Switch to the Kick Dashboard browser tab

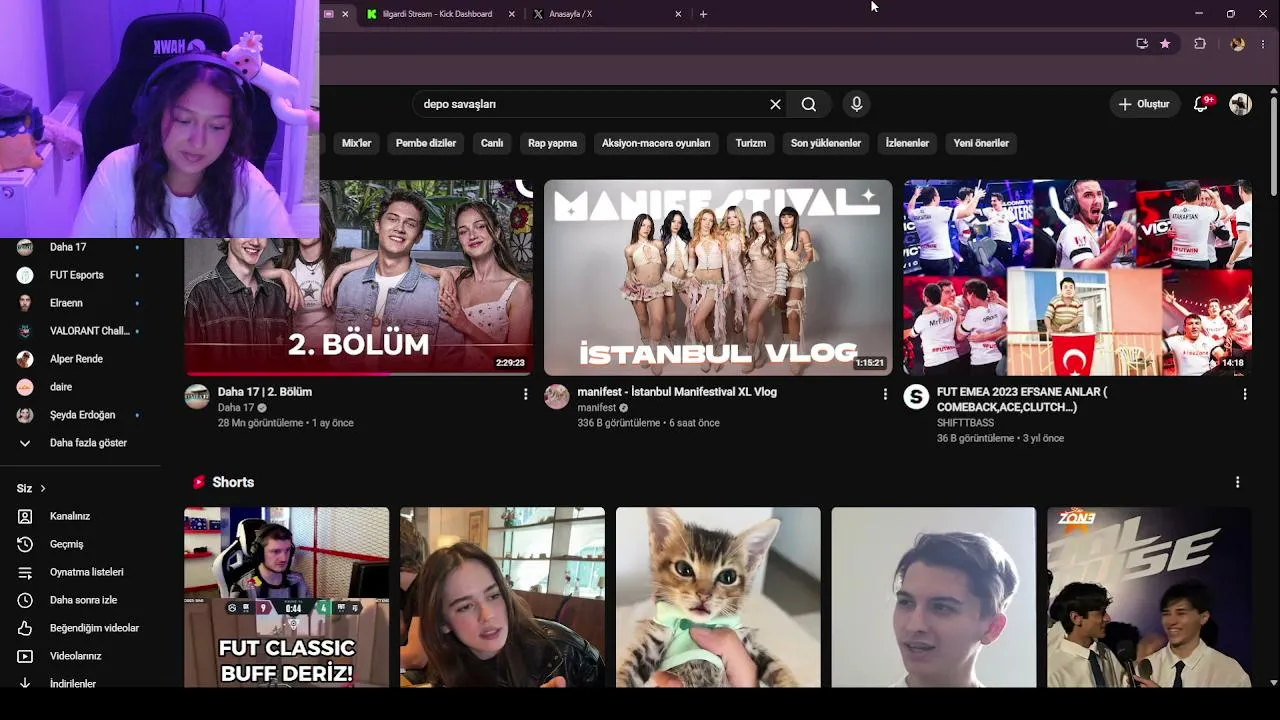point(440,14)
